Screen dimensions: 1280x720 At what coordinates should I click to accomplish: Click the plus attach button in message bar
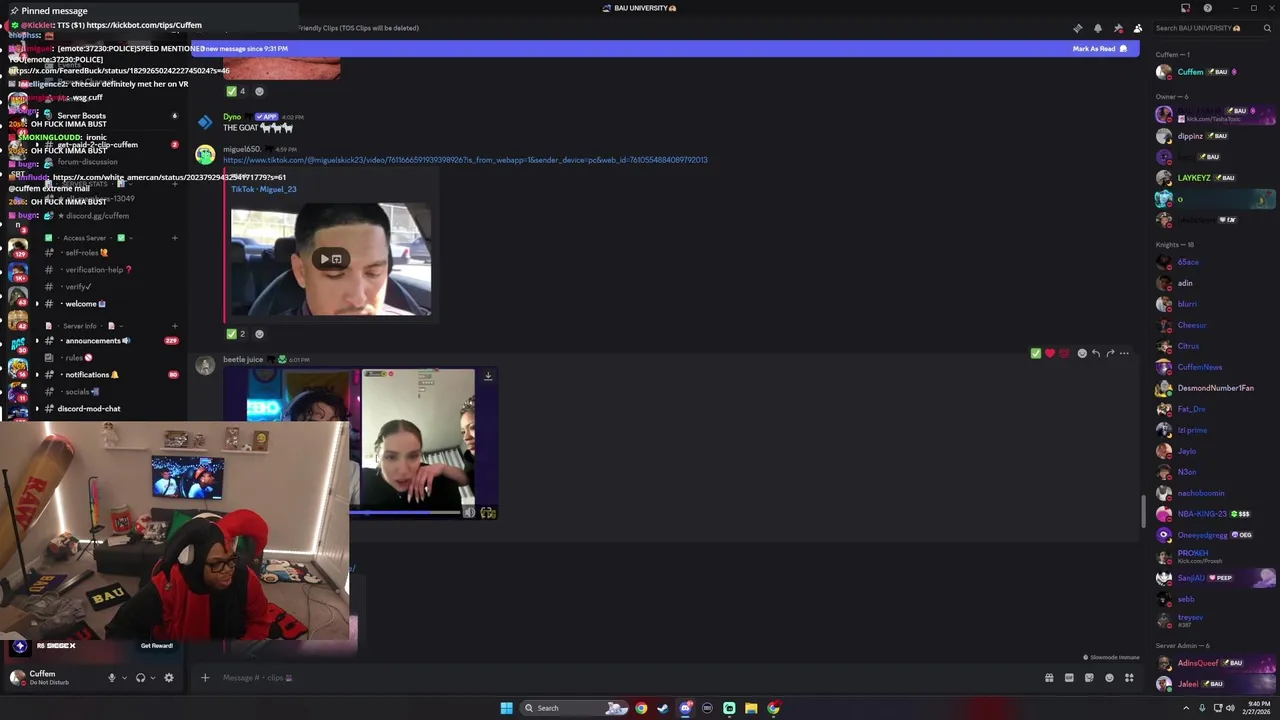coord(205,678)
